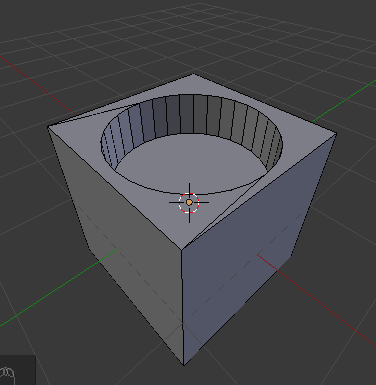376x385 pixels.
Task: Click the circular floor inside the cylindrical hole
Action: pos(192,163)
